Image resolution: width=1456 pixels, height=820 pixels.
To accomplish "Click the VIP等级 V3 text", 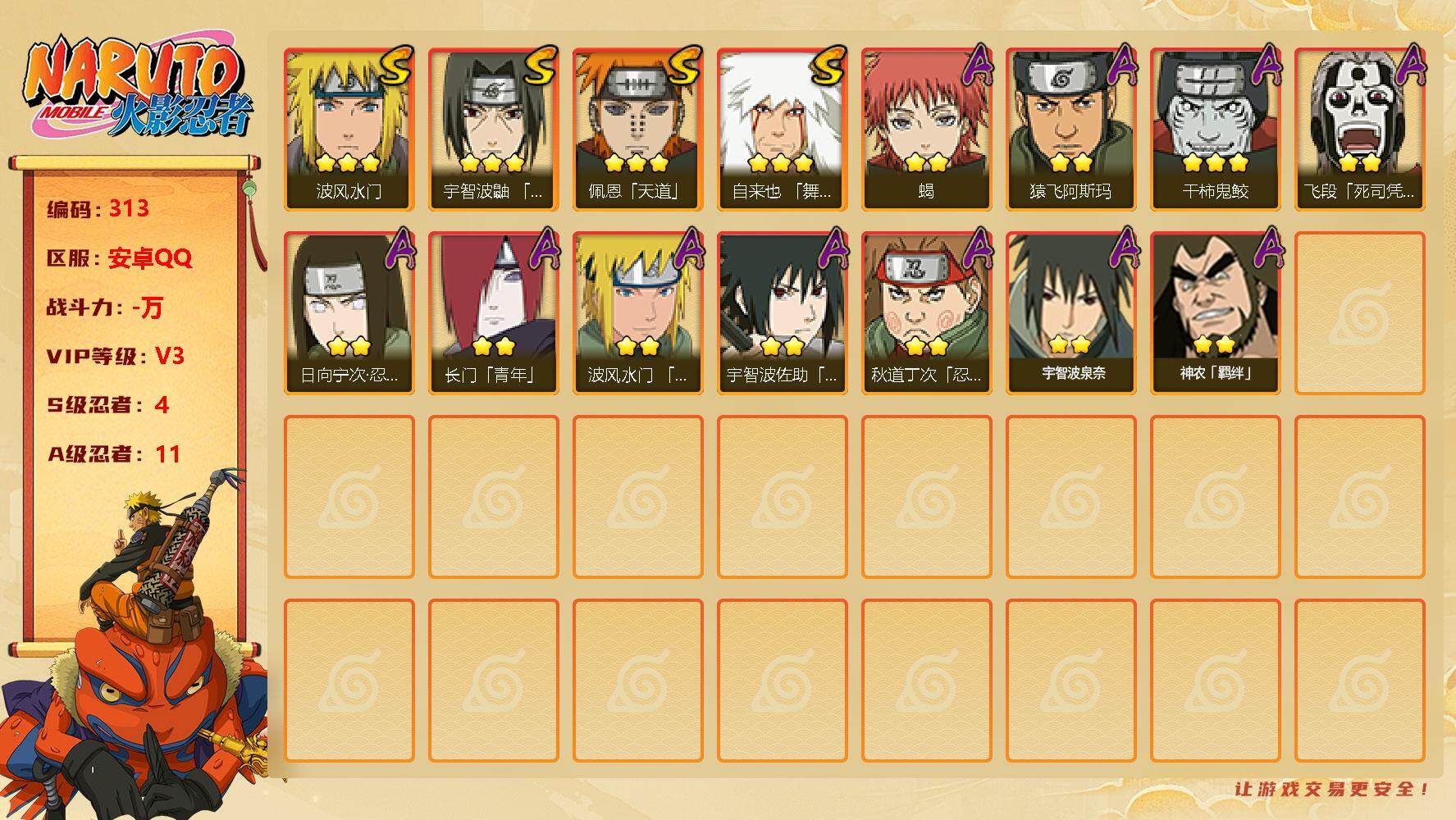I will (116, 356).
